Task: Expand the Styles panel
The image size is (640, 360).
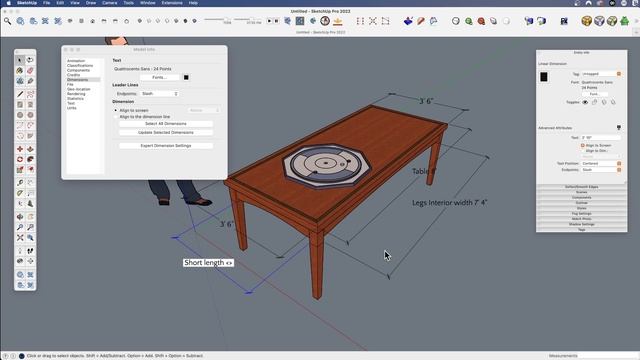Action: 582,208
